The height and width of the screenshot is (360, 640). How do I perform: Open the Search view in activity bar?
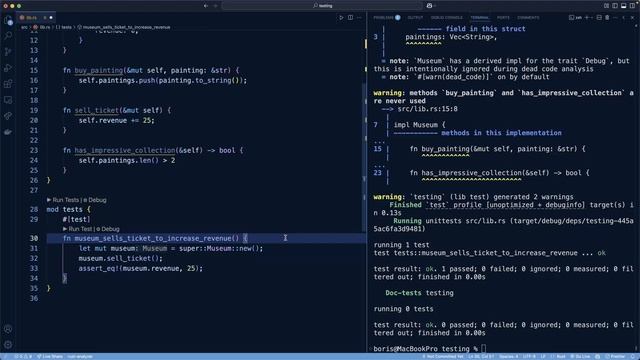tap(8, 36)
